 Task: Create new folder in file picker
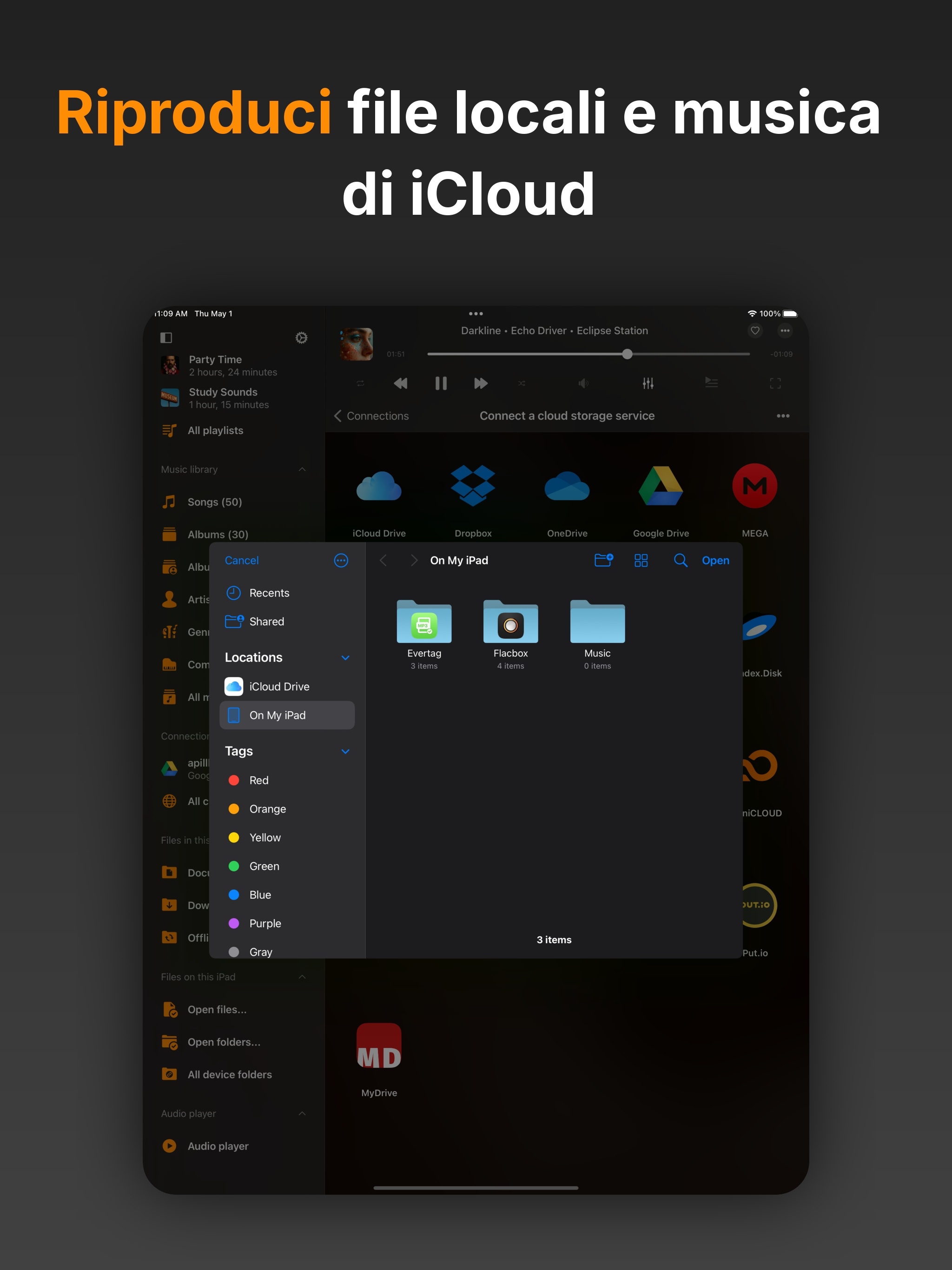point(603,560)
